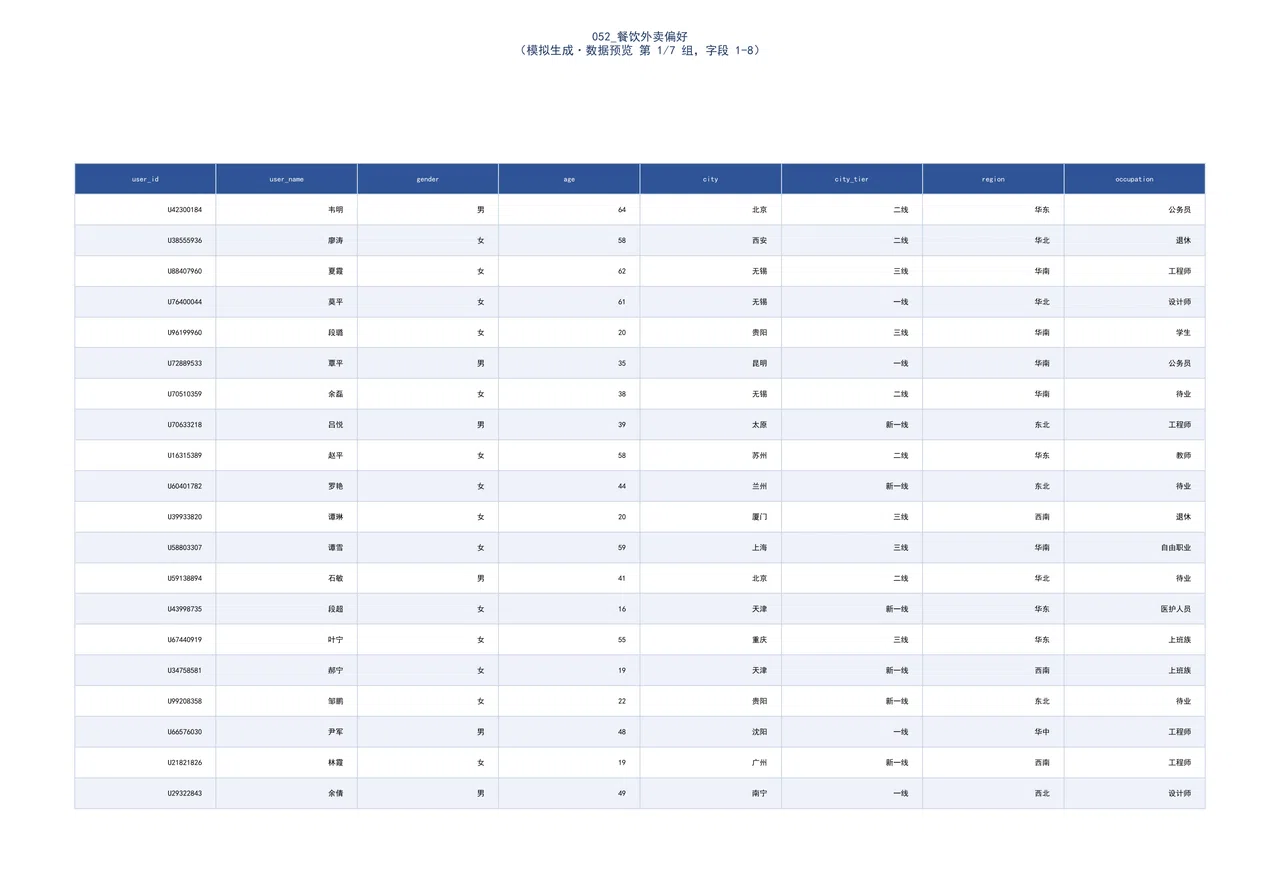Select occupation cell 自由职业

[1135, 548]
